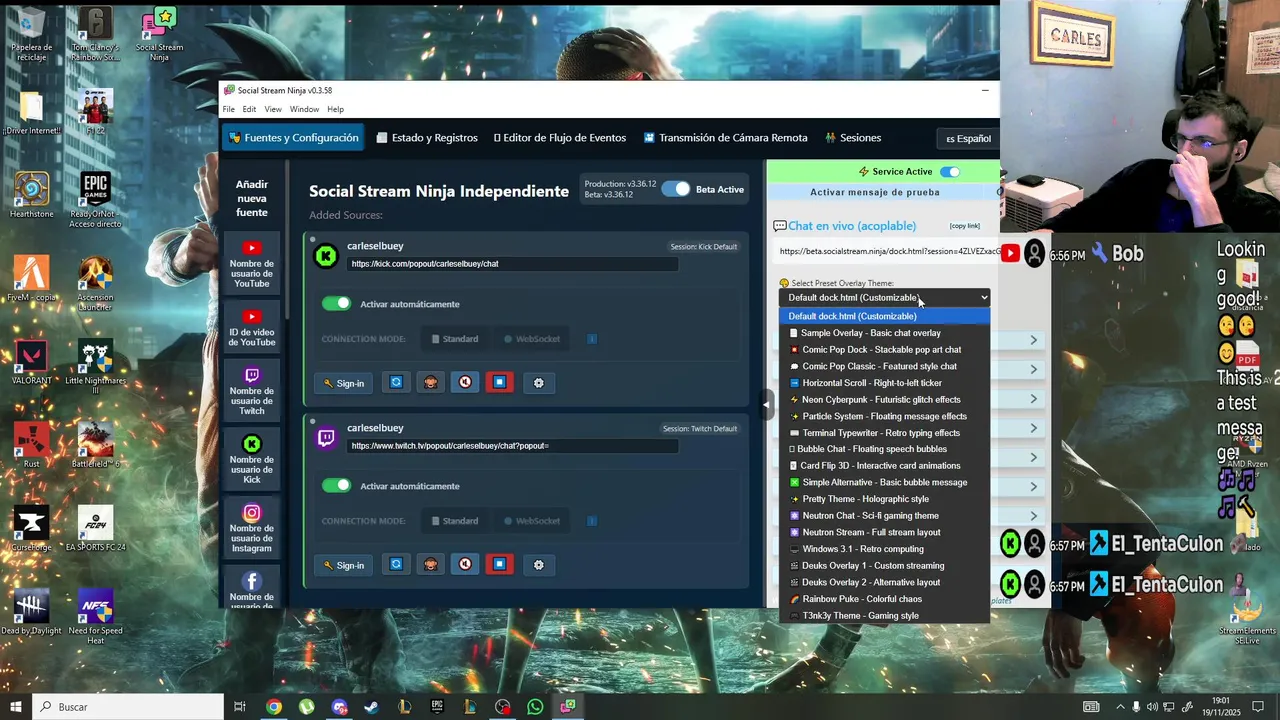
Task: Open WhatsApp from the taskbar
Action: tap(535, 707)
